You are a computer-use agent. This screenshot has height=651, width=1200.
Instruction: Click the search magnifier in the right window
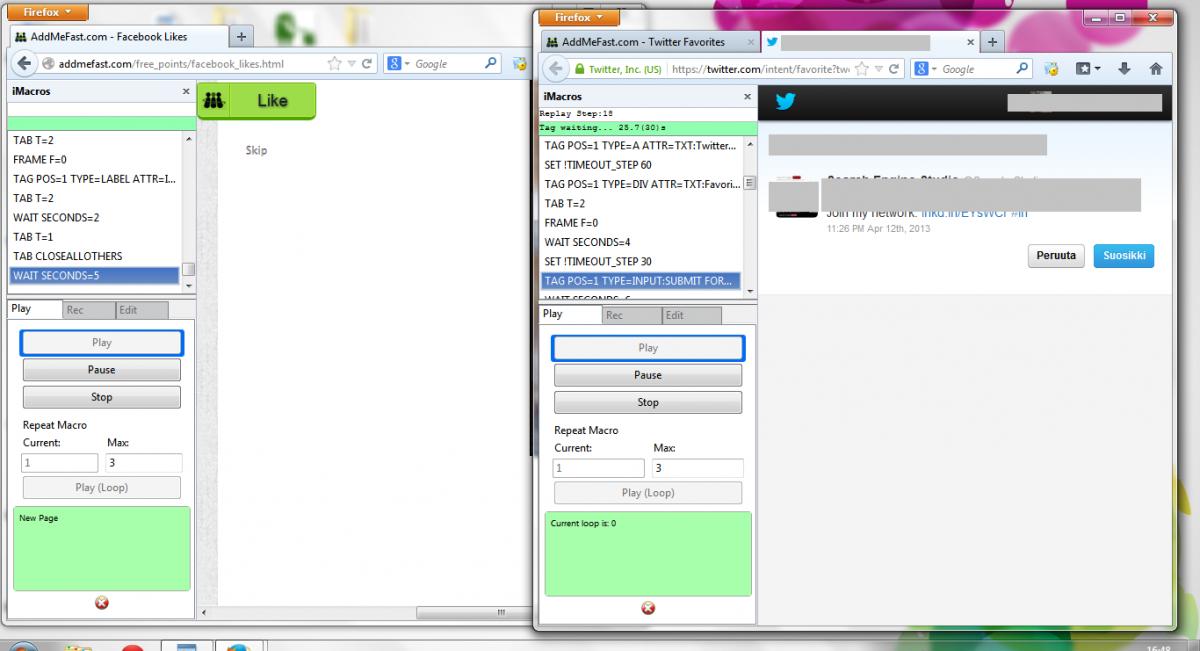coord(1022,69)
